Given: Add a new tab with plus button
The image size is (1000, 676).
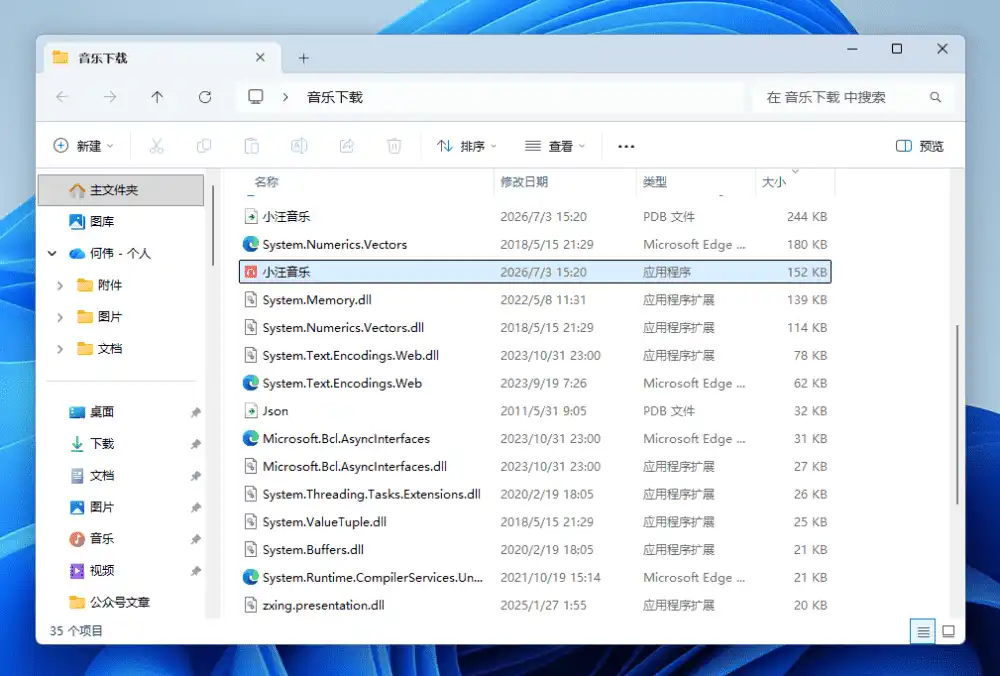Looking at the screenshot, I should [304, 58].
